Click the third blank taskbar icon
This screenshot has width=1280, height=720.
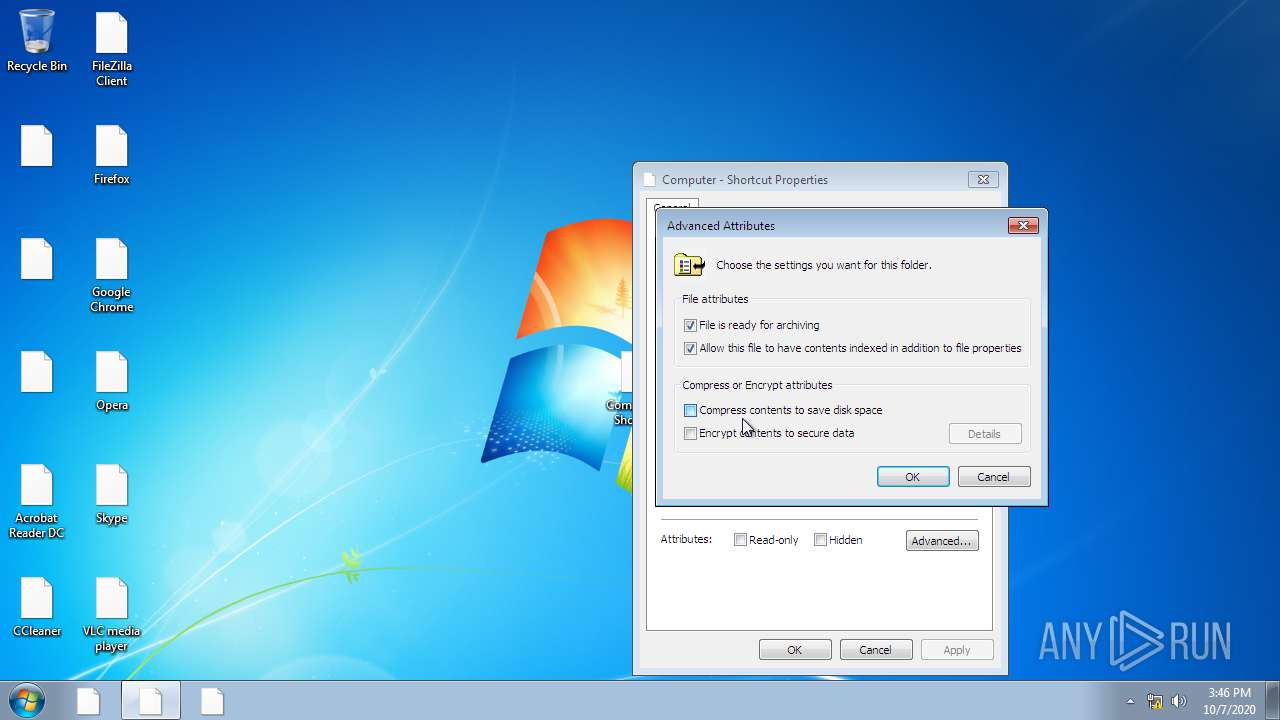pyautogui.click(x=212, y=701)
